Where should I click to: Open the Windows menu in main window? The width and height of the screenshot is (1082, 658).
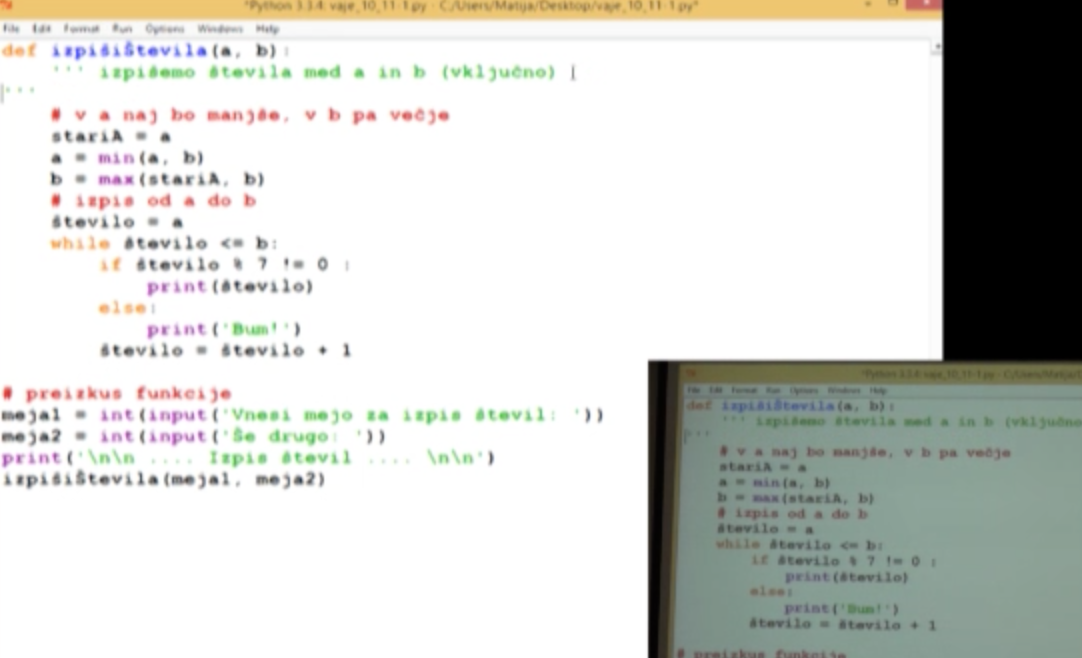(220, 29)
